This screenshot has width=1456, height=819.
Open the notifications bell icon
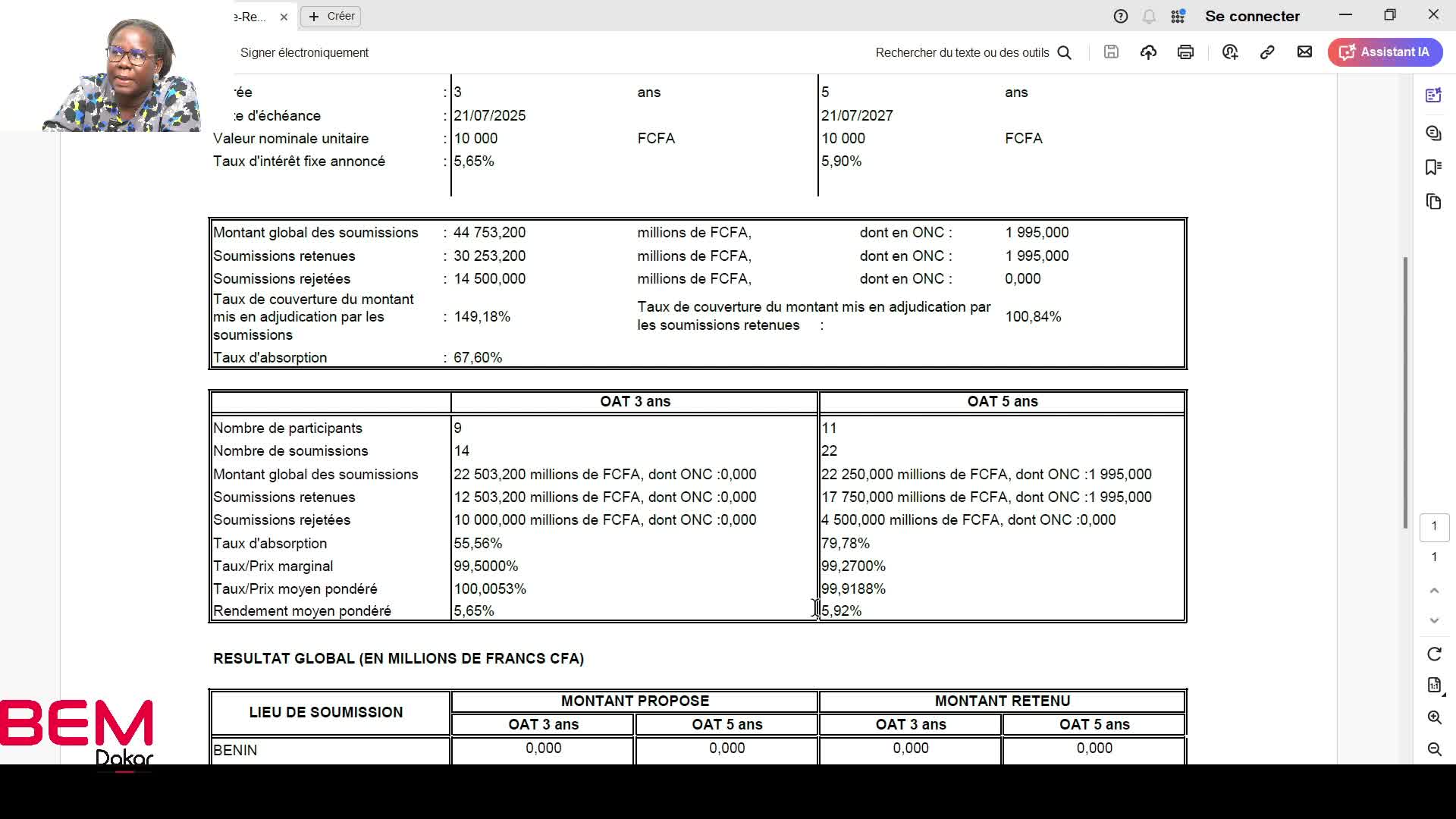(1149, 16)
